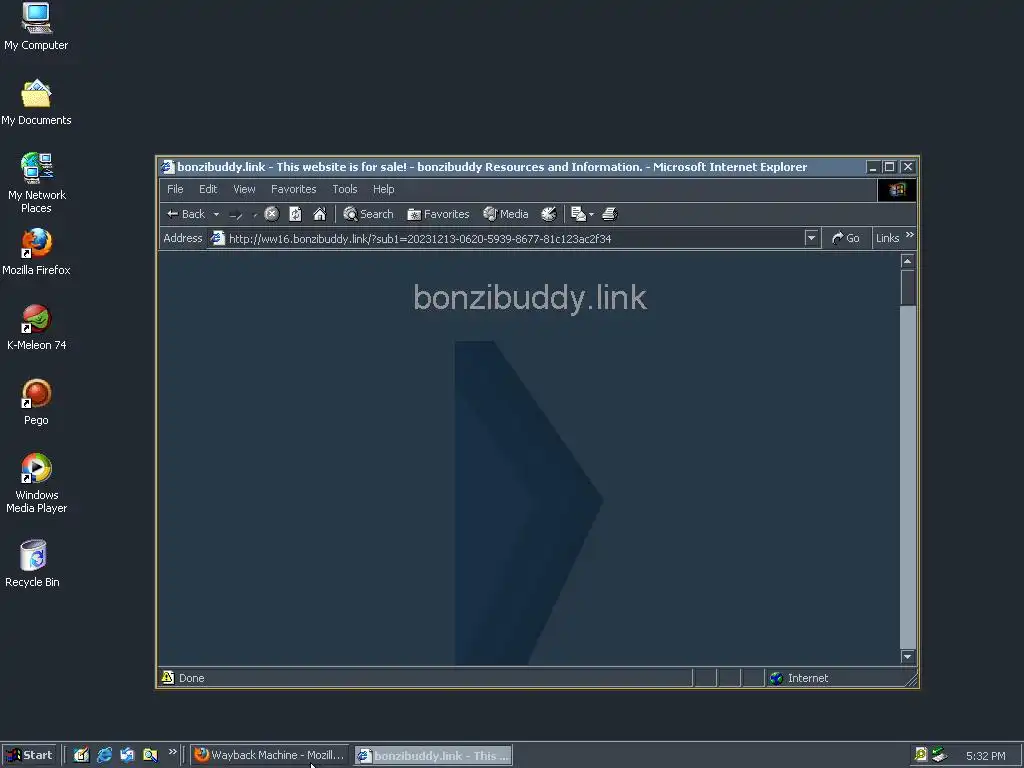This screenshot has width=1024, height=768.
Task: Click the Show Desktop quick launch icon
Action: pyautogui.click(x=81, y=755)
